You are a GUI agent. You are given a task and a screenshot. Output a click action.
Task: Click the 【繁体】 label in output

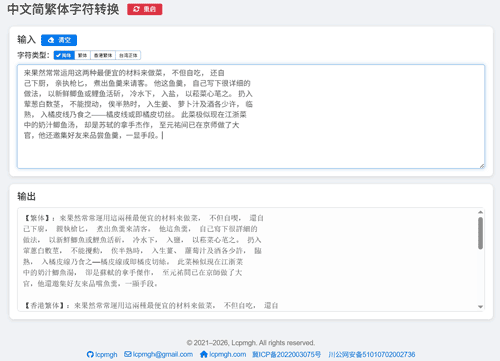(37, 218)
